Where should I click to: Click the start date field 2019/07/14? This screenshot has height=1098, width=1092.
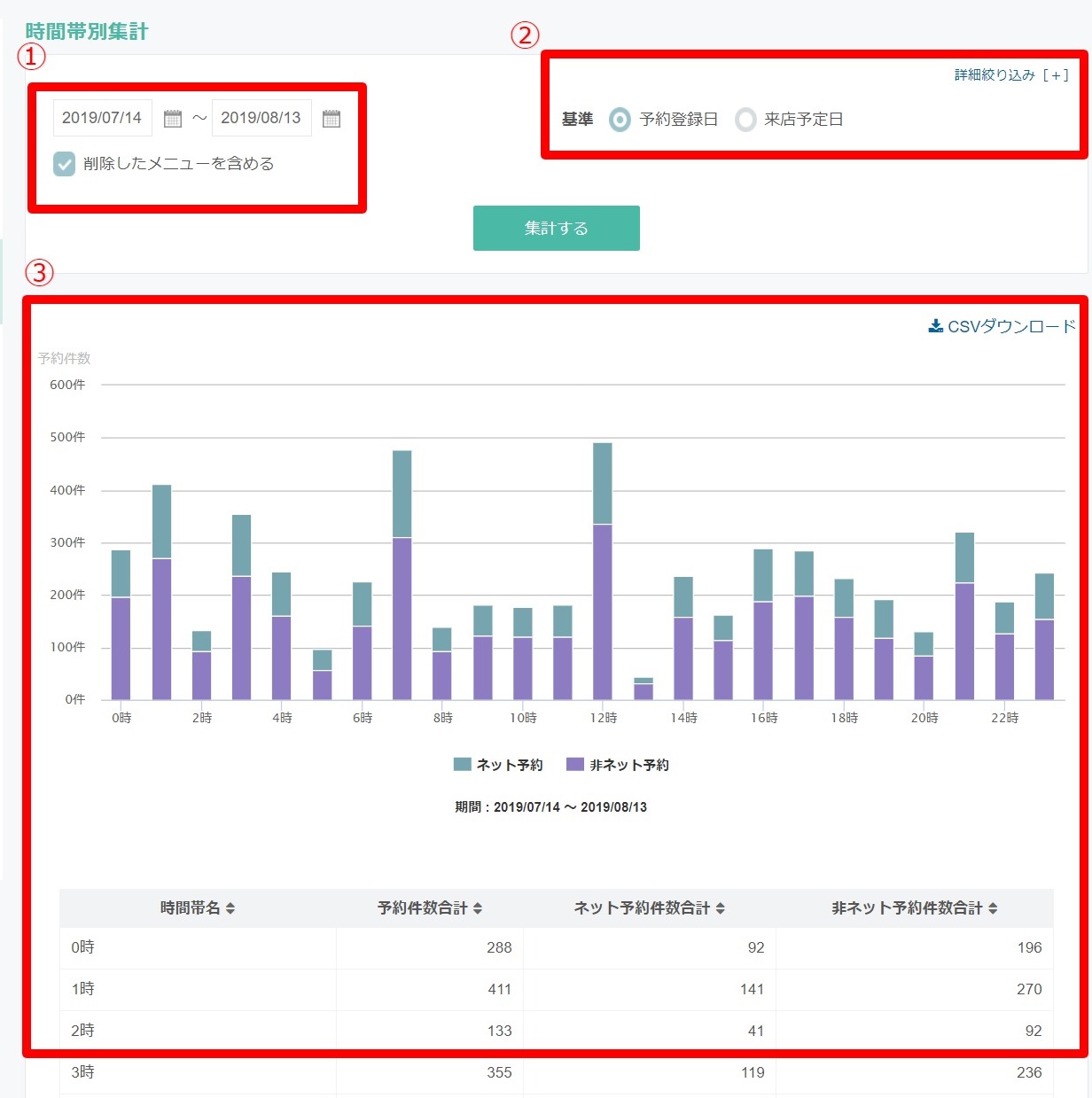pos(103,118)
